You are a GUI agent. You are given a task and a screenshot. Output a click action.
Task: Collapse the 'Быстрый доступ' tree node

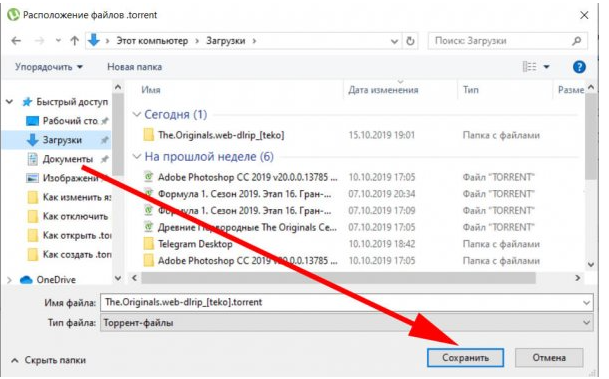tap(10, 102)
